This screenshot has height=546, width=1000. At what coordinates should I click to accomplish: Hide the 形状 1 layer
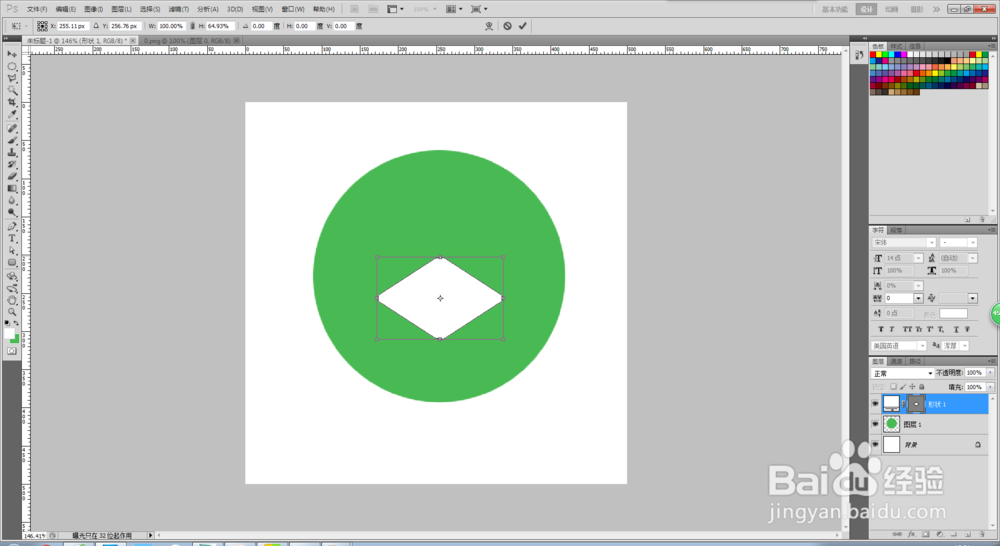(875, 404)
